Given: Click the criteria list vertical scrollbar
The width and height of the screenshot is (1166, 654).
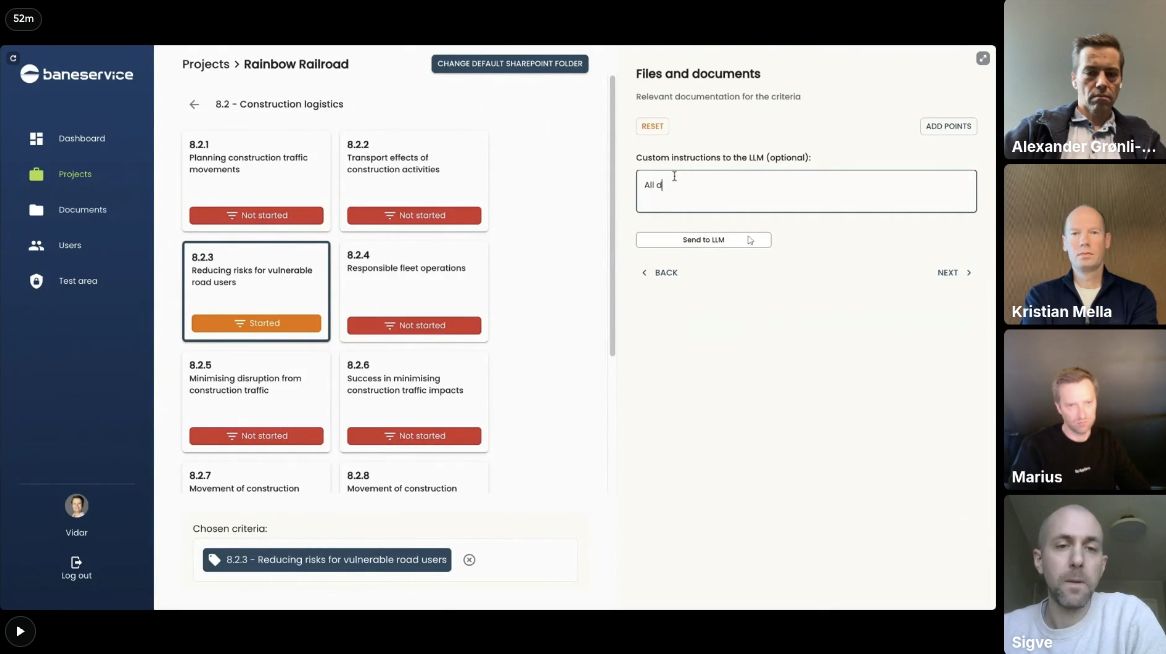Looking at the screenshot, I should 613,216.
